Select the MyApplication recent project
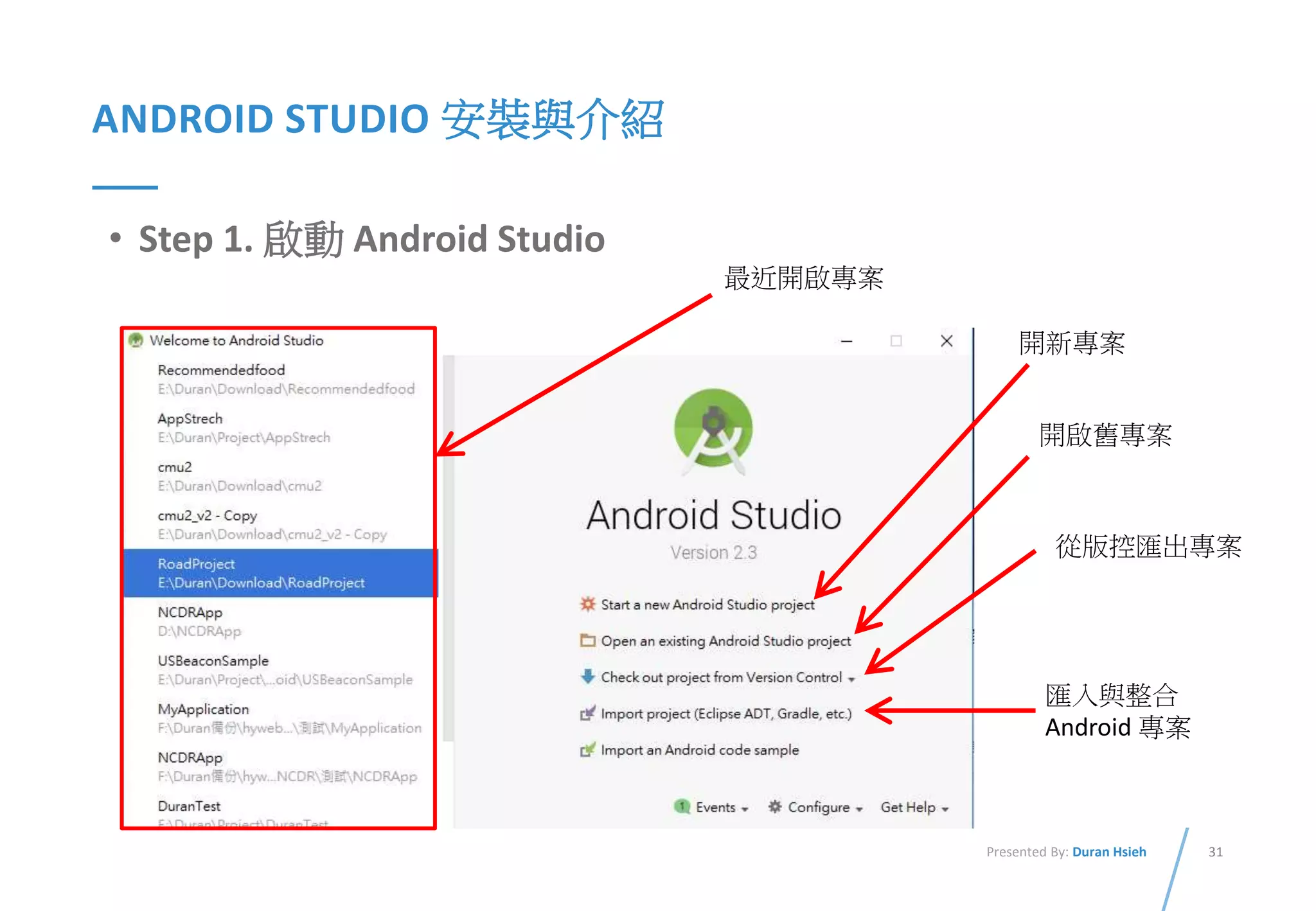This screenshot has height=911, width=1316. pyautogui.click(x=280, y=718)
